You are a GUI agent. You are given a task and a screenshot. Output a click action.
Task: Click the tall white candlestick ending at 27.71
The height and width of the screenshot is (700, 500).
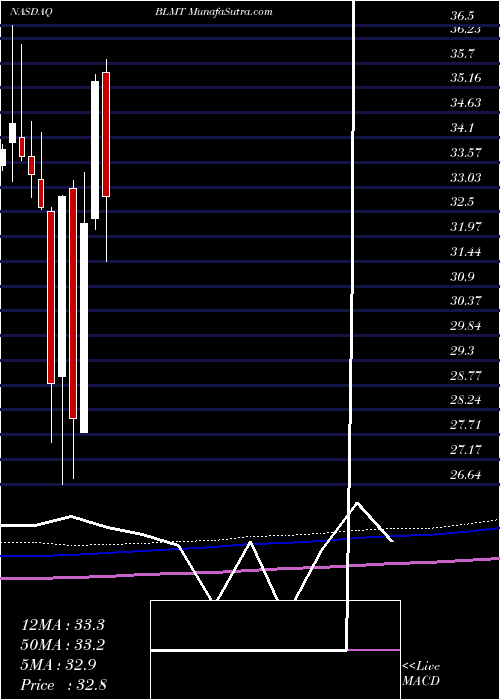84,328
